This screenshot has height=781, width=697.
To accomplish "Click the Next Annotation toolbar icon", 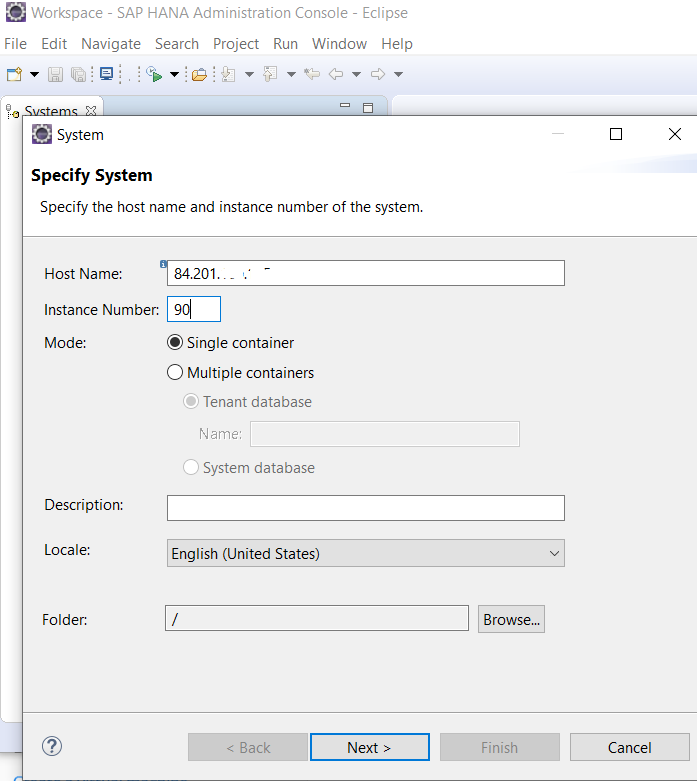I will [229, 74].
